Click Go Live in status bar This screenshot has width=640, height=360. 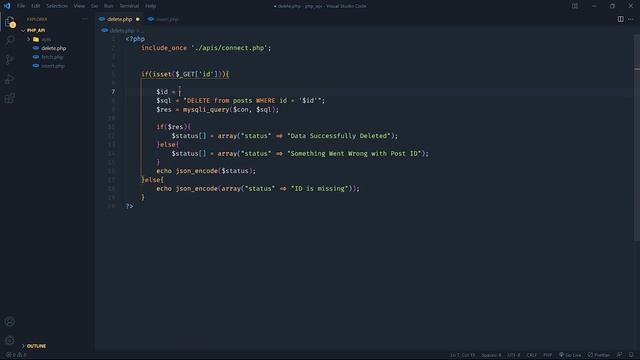click(x=570, y=355)
